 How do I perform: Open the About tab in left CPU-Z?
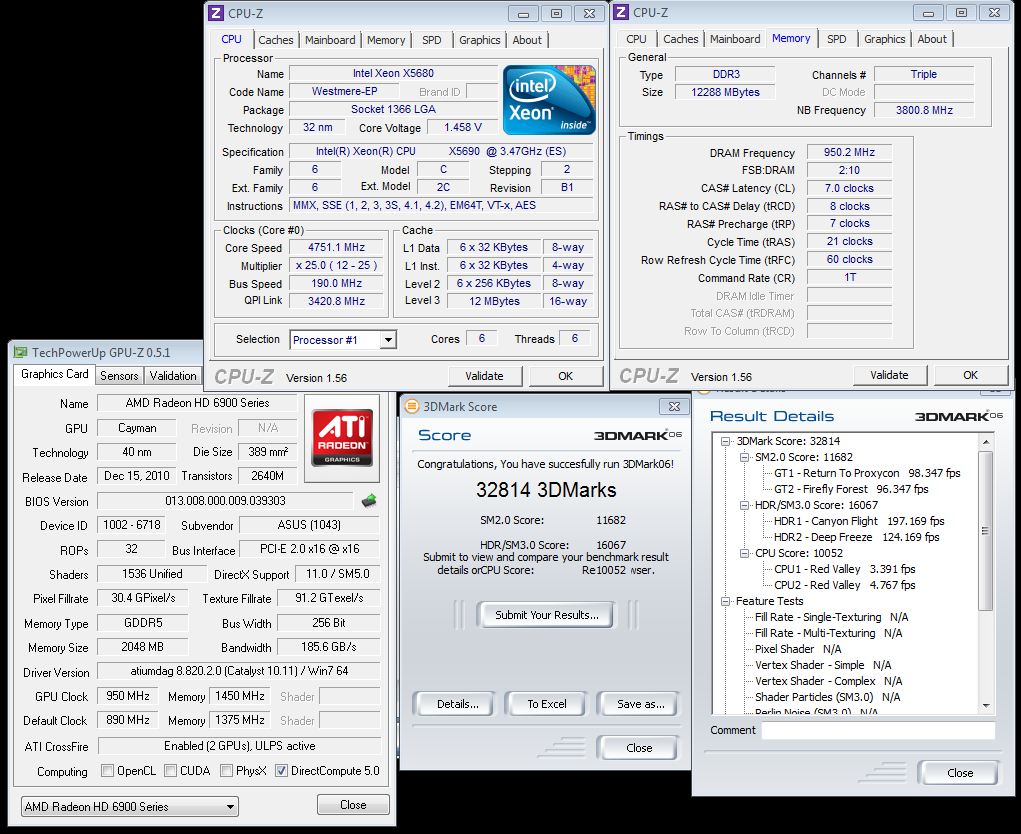click(527, 40)
